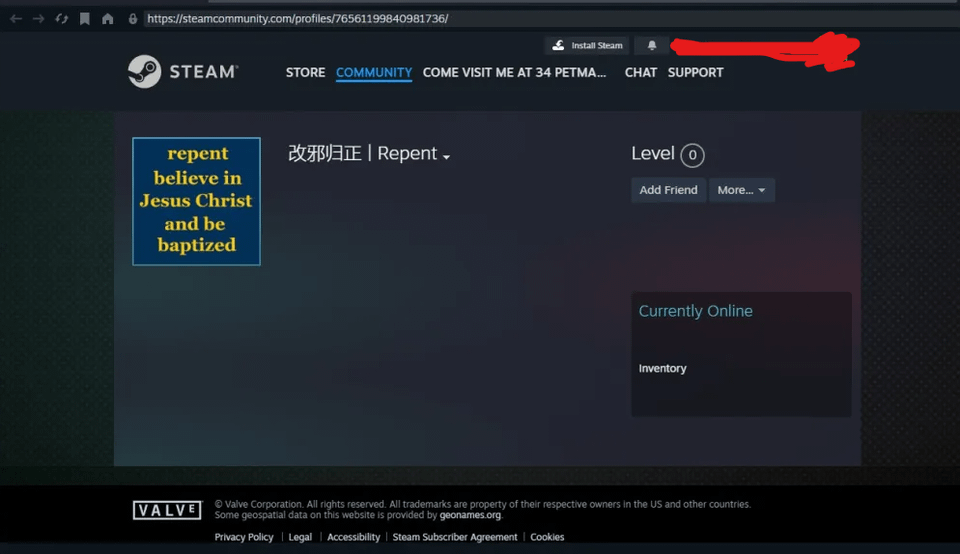This screenshot has width=960, height=554.
Task: Open the STORE menu
Action: [305, 72]
